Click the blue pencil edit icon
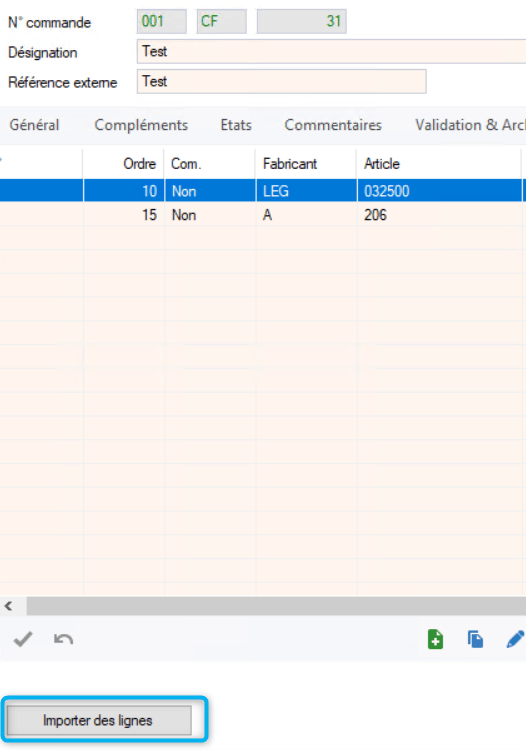This screenshot has width=526, height=751. tap(515, 639)
